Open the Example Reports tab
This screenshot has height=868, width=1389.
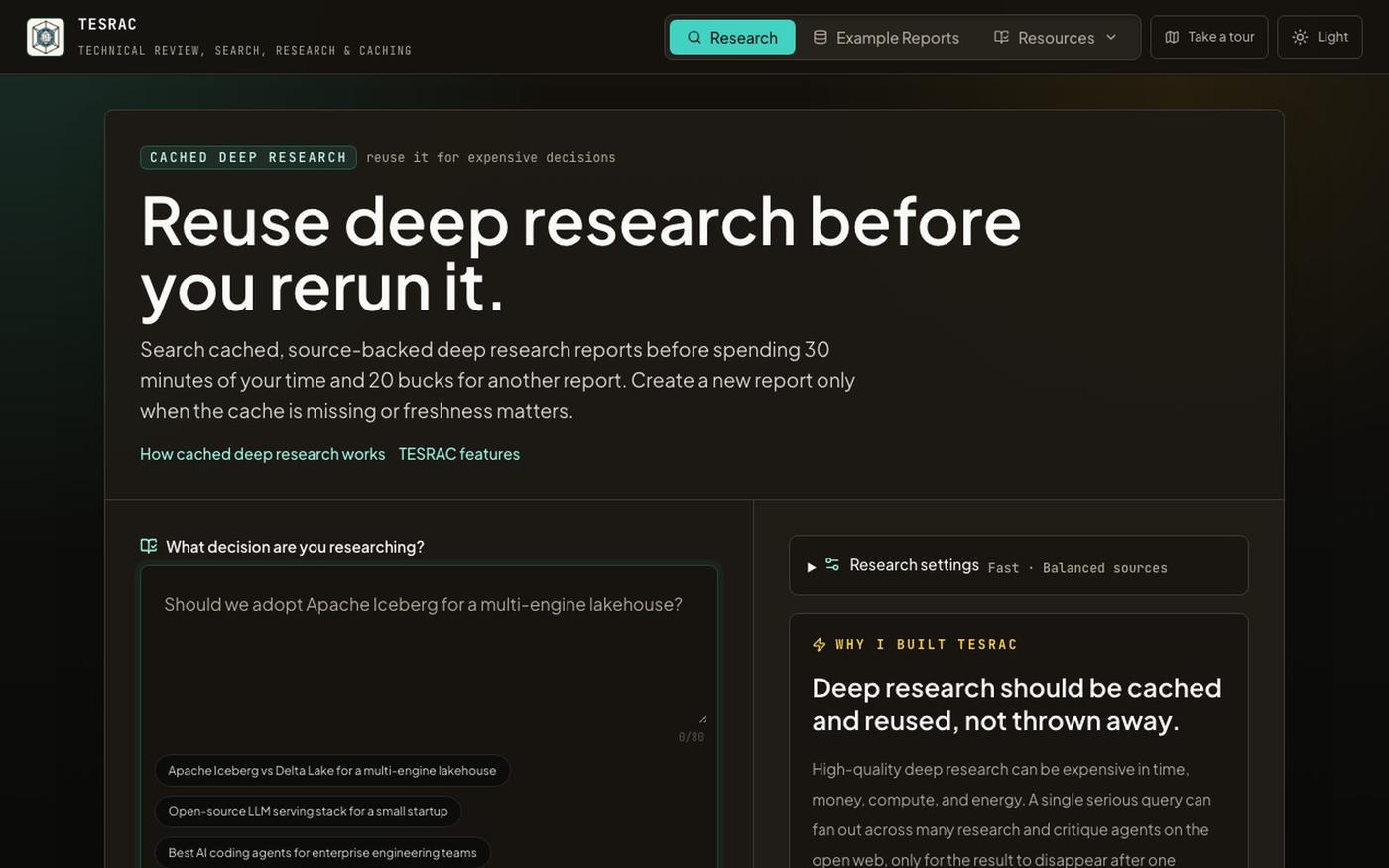[886, 37]
